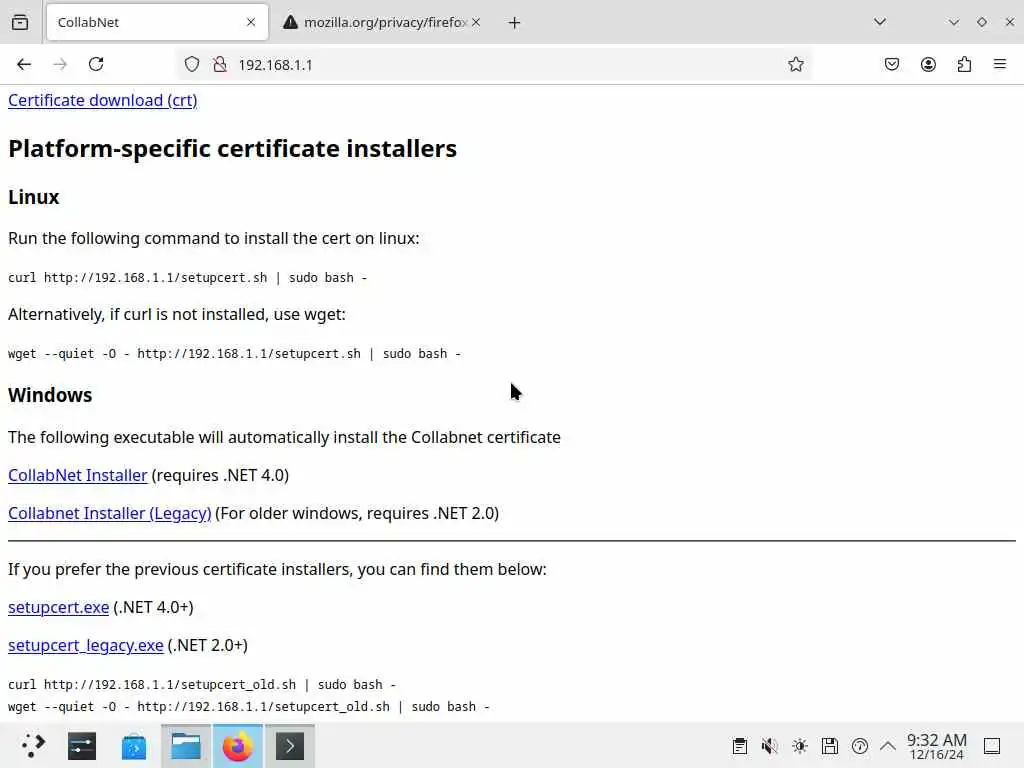The height and width of the screenshot is (768, 1024).
Task: Expand the list all tabs dropdown
Action: click(x=880, y=22)
